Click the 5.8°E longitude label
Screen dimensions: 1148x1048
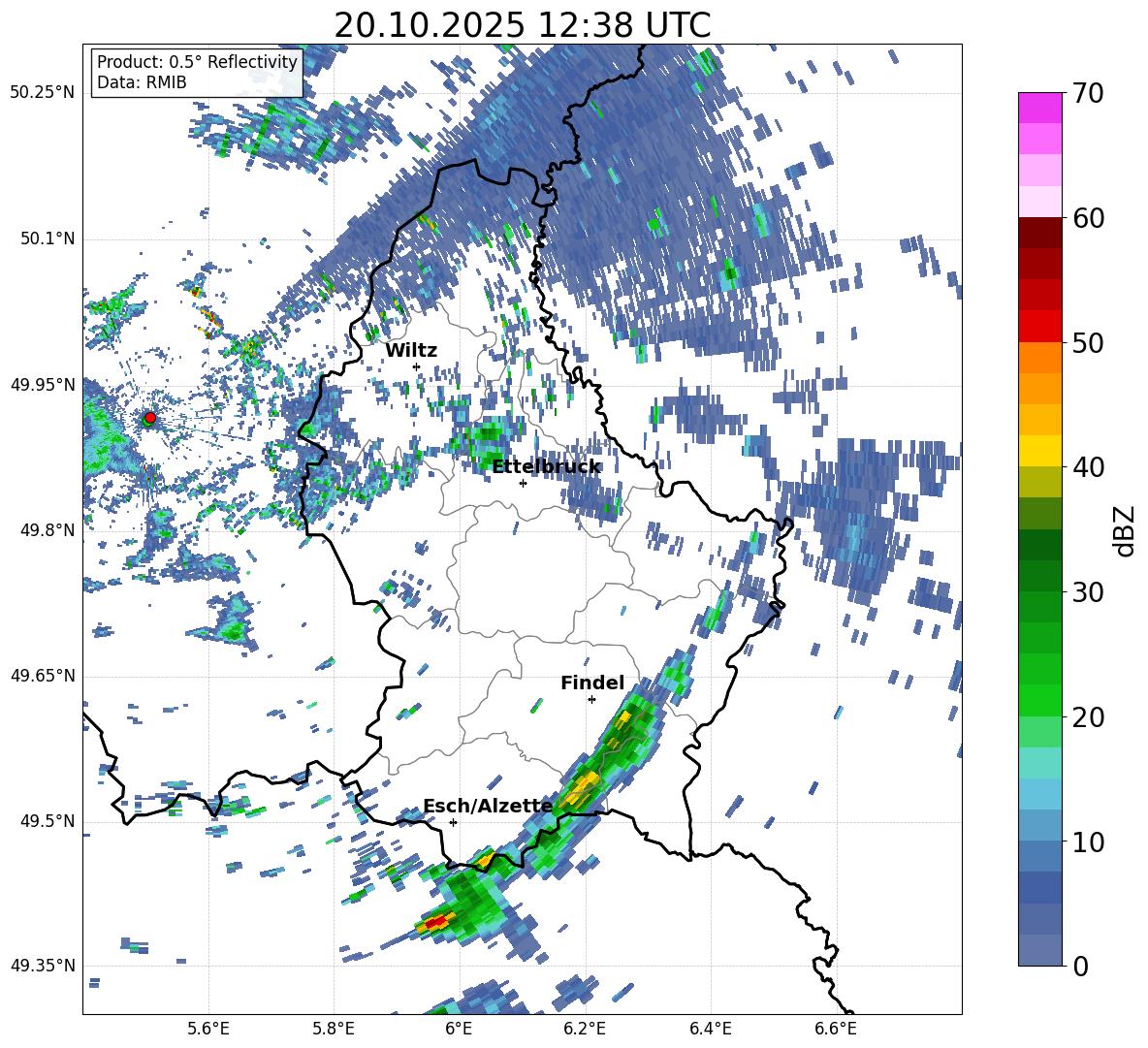(x=334, y=1029)
